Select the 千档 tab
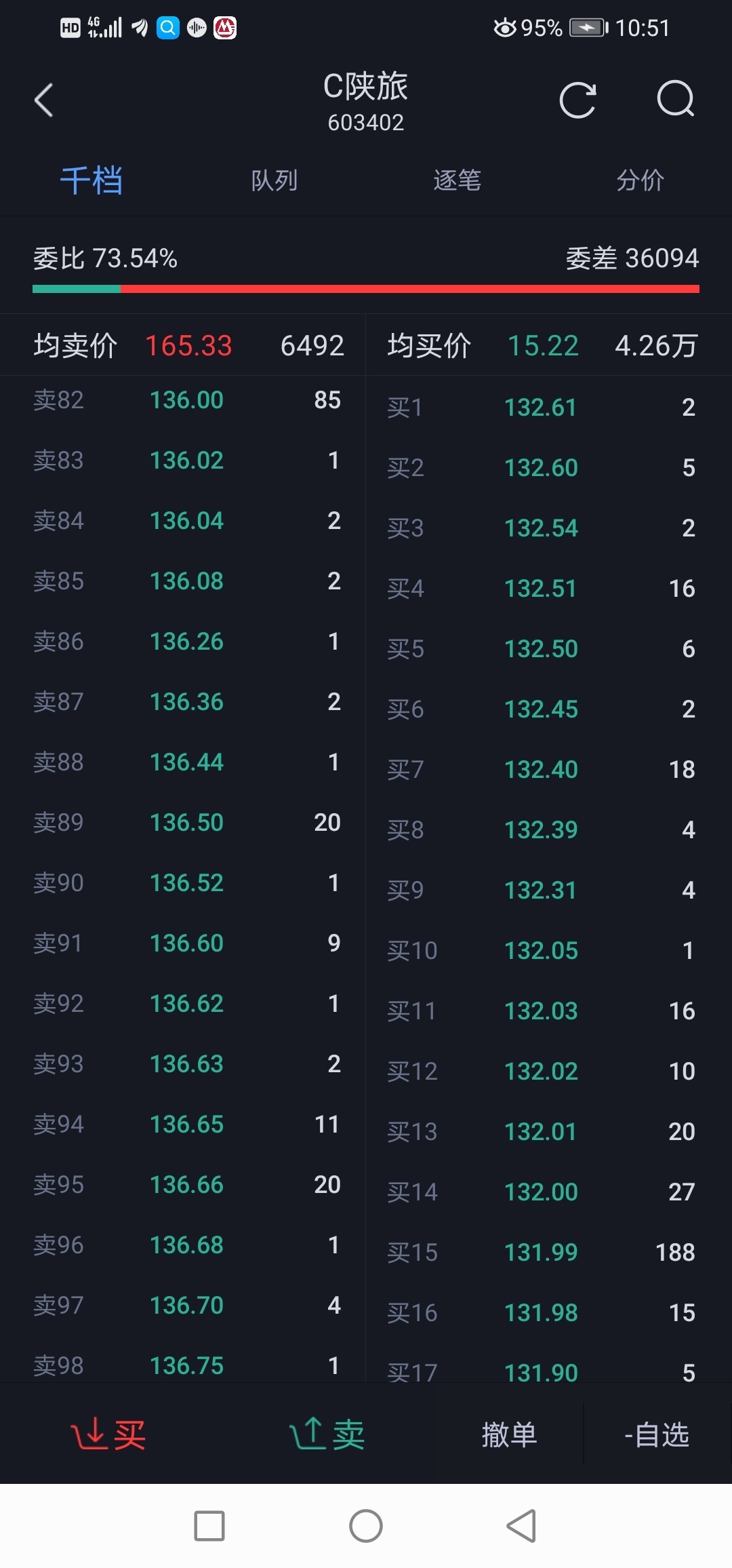 (x=91, y=180)
